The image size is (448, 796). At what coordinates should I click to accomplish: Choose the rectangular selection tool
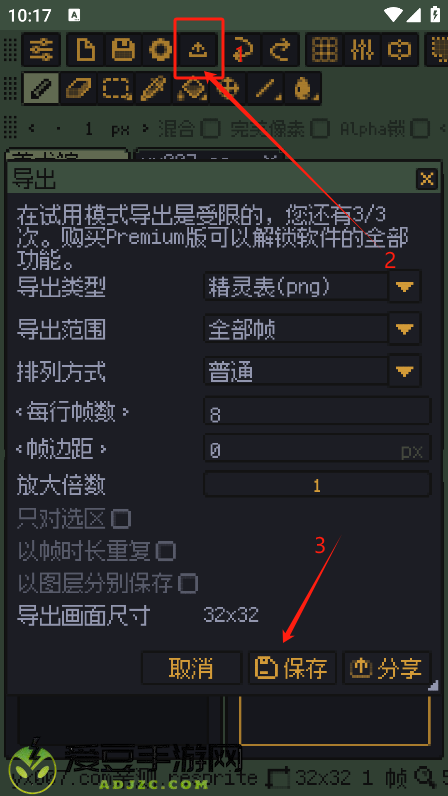click(x=116, y=89)
